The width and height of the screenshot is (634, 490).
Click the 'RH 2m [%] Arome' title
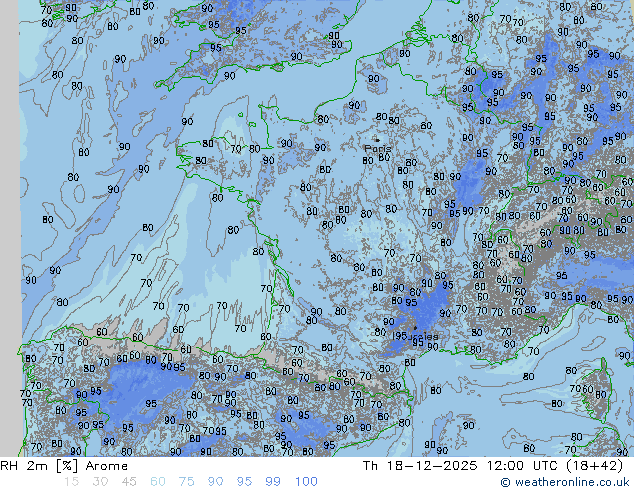point(64,466)
